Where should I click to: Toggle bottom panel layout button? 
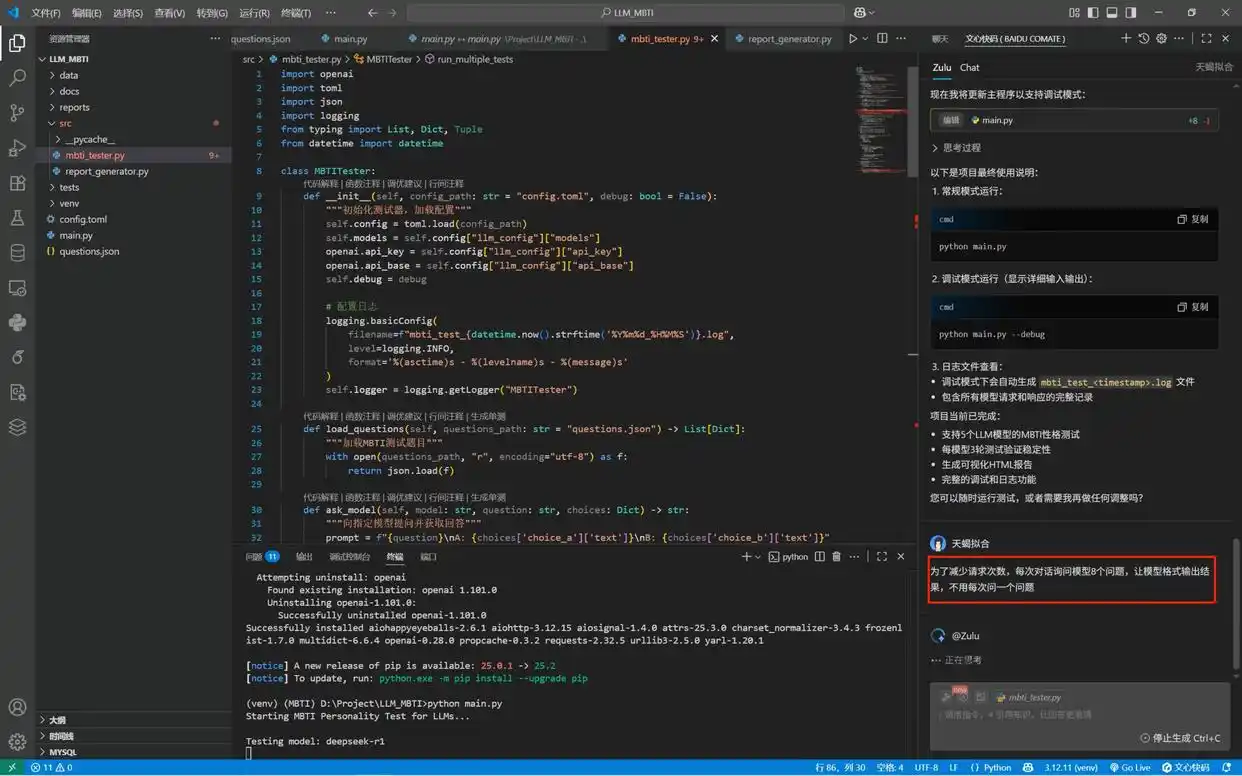[1112, 13]
